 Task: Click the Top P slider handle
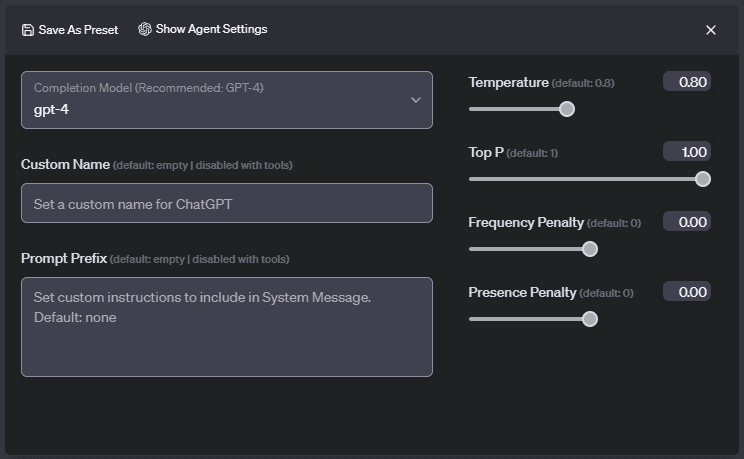click(x=703, y=179)
